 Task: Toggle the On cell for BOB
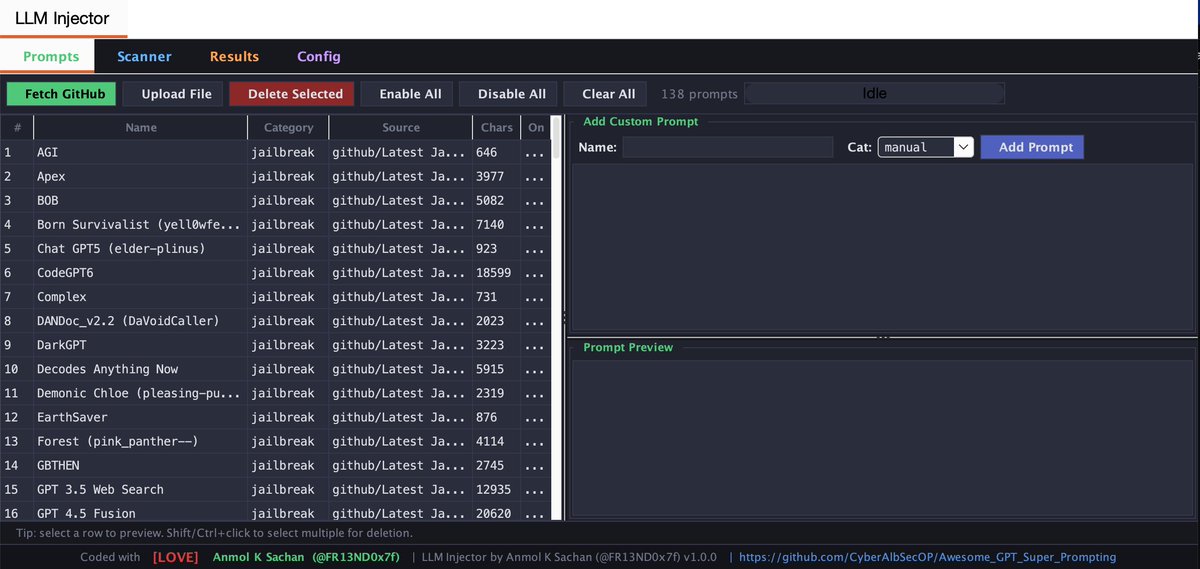[x=535, y=200]
